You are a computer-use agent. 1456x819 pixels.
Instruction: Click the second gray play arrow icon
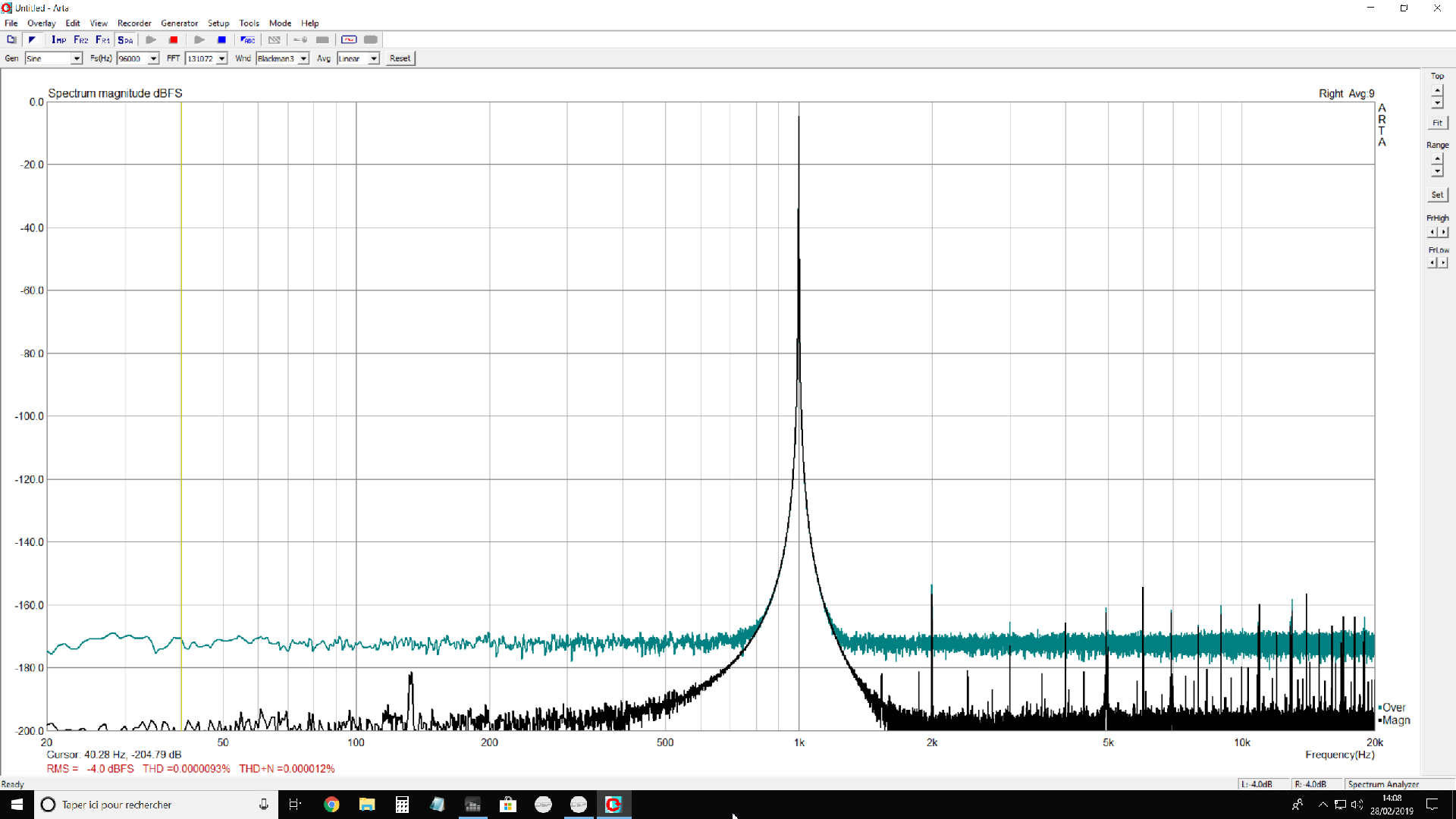point(199,39)
